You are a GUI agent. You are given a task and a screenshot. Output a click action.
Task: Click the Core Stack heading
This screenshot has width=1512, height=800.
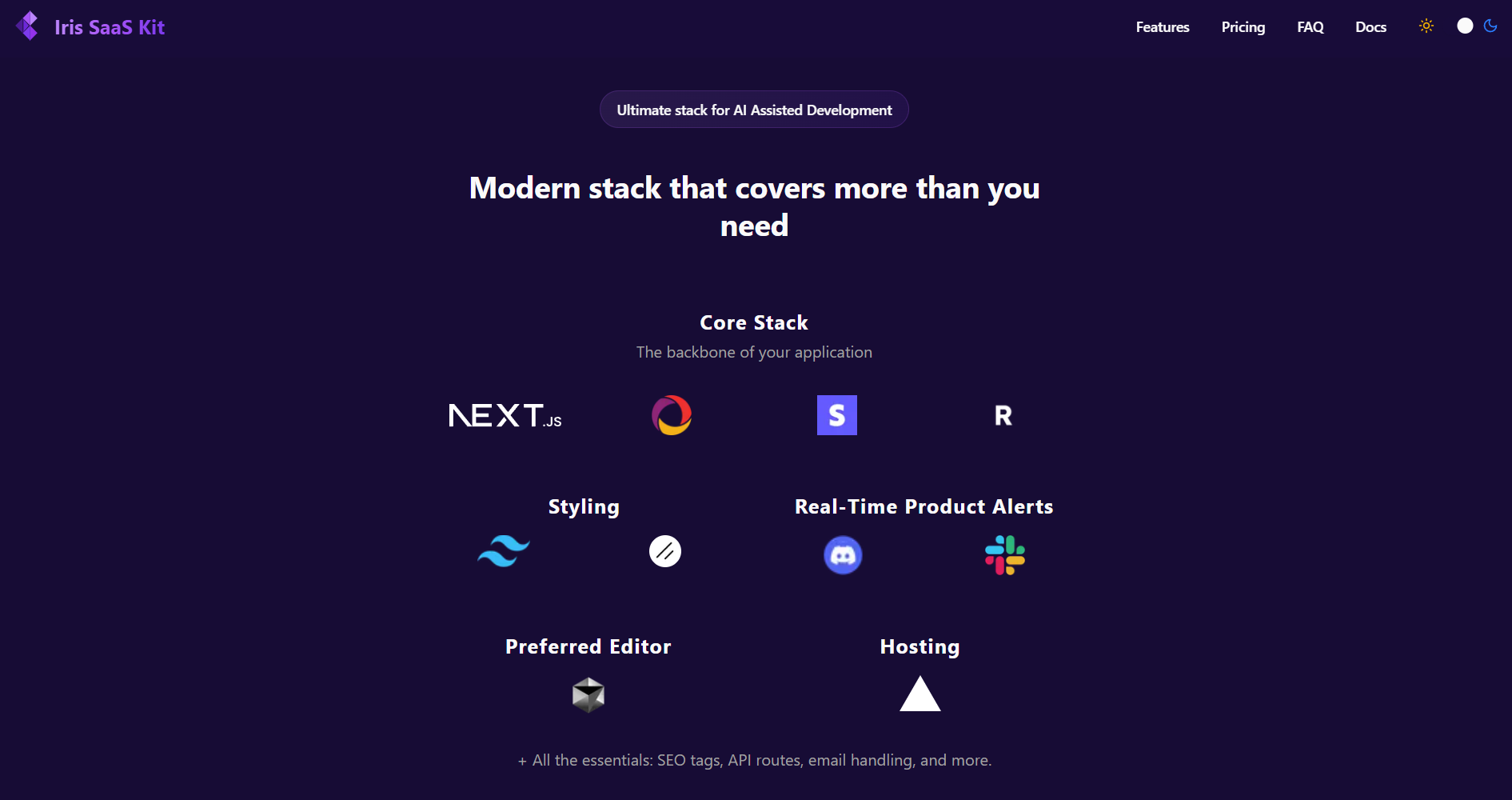[754, 322]
